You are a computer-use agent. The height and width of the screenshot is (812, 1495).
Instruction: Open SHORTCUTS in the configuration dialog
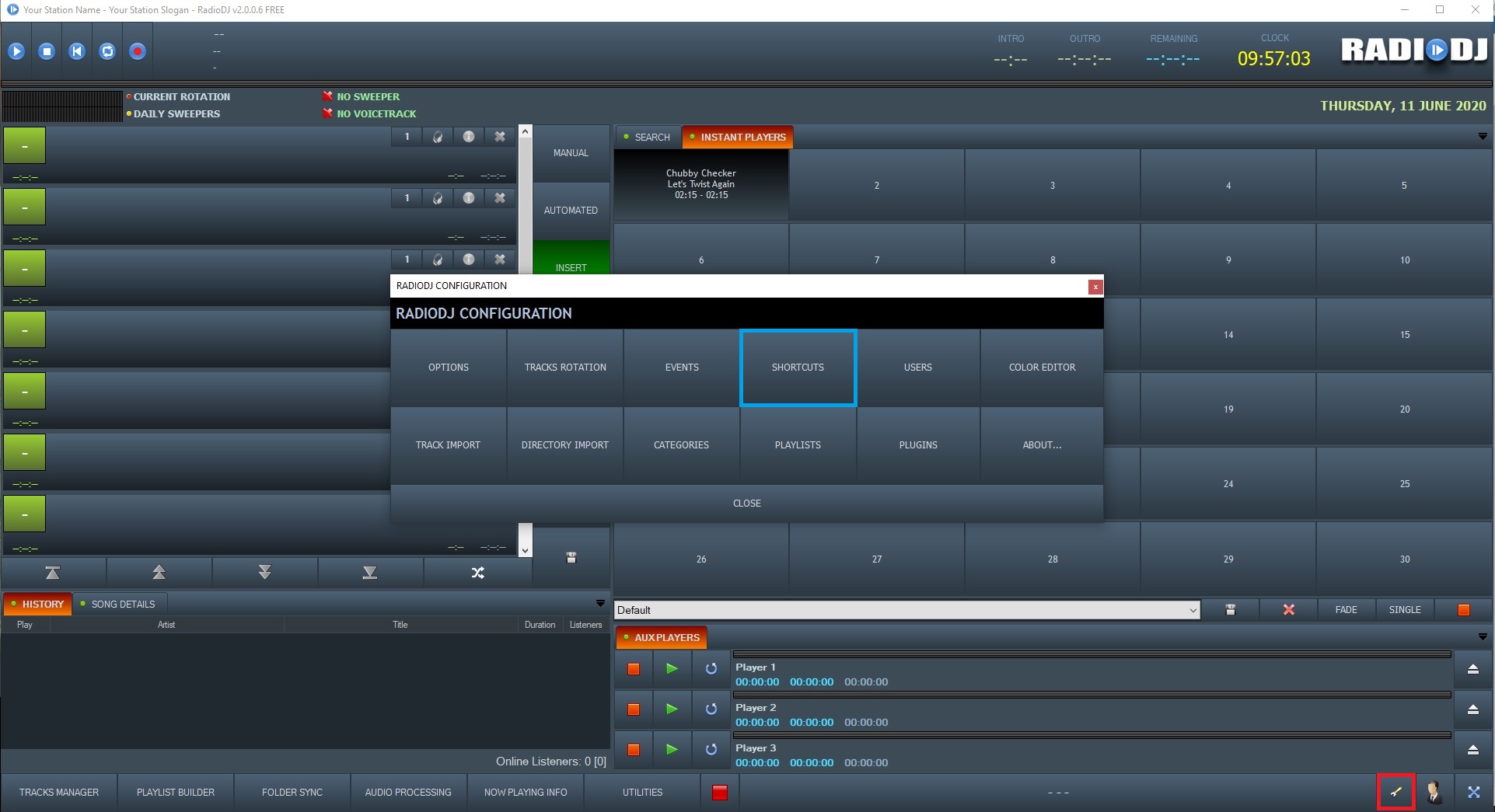[798, 368]
